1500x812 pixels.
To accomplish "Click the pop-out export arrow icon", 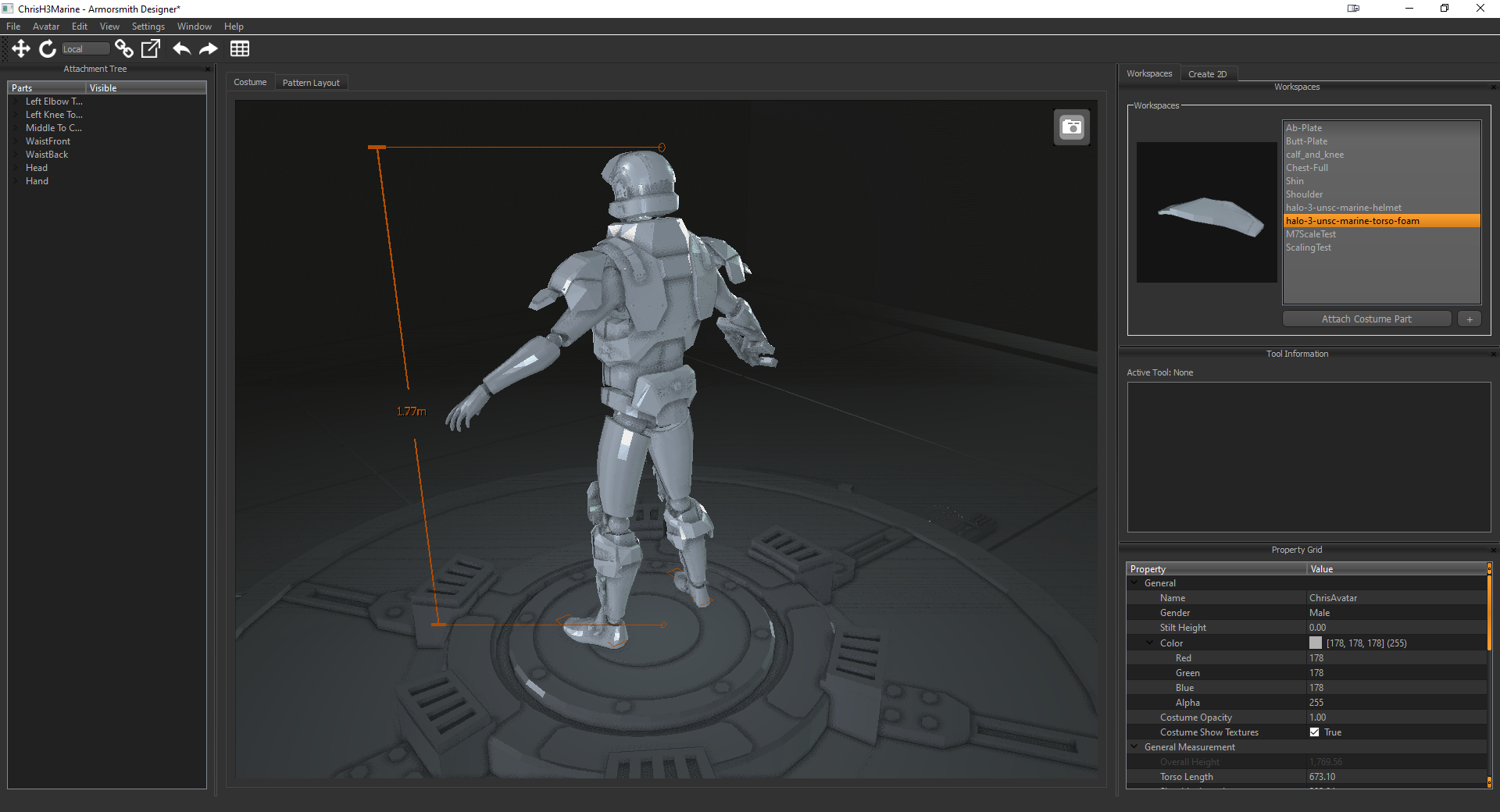I will click(x=151, y=49).
